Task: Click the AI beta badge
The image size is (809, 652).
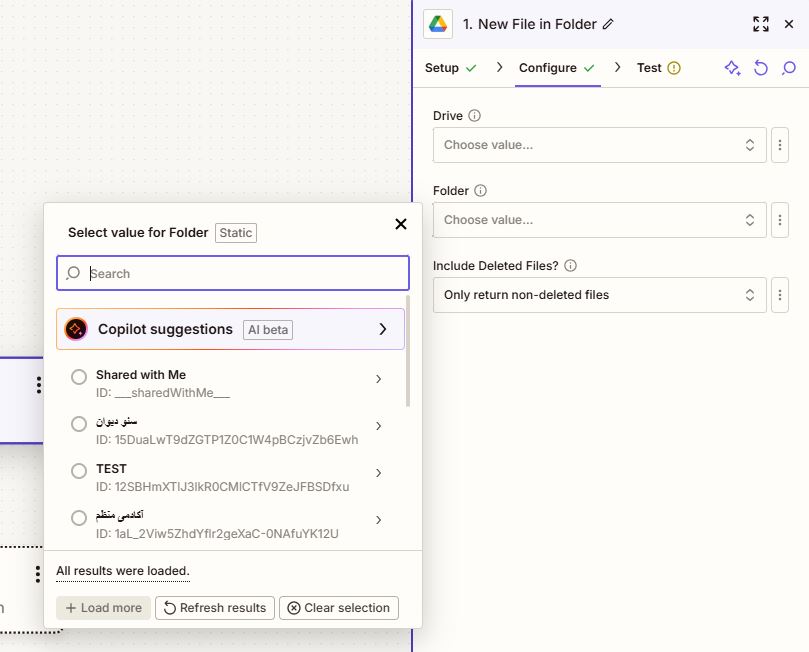Action: [x=268, y=330]
